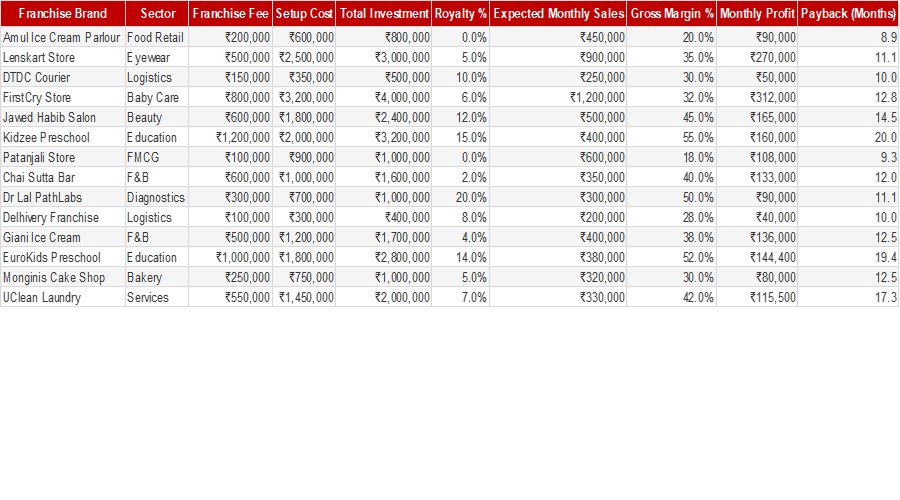Select EuroKids' ₹144,400 monthly profit
The height and width of the screenshot is (500, 900).
pyautogui.click(x=757, y=258)
